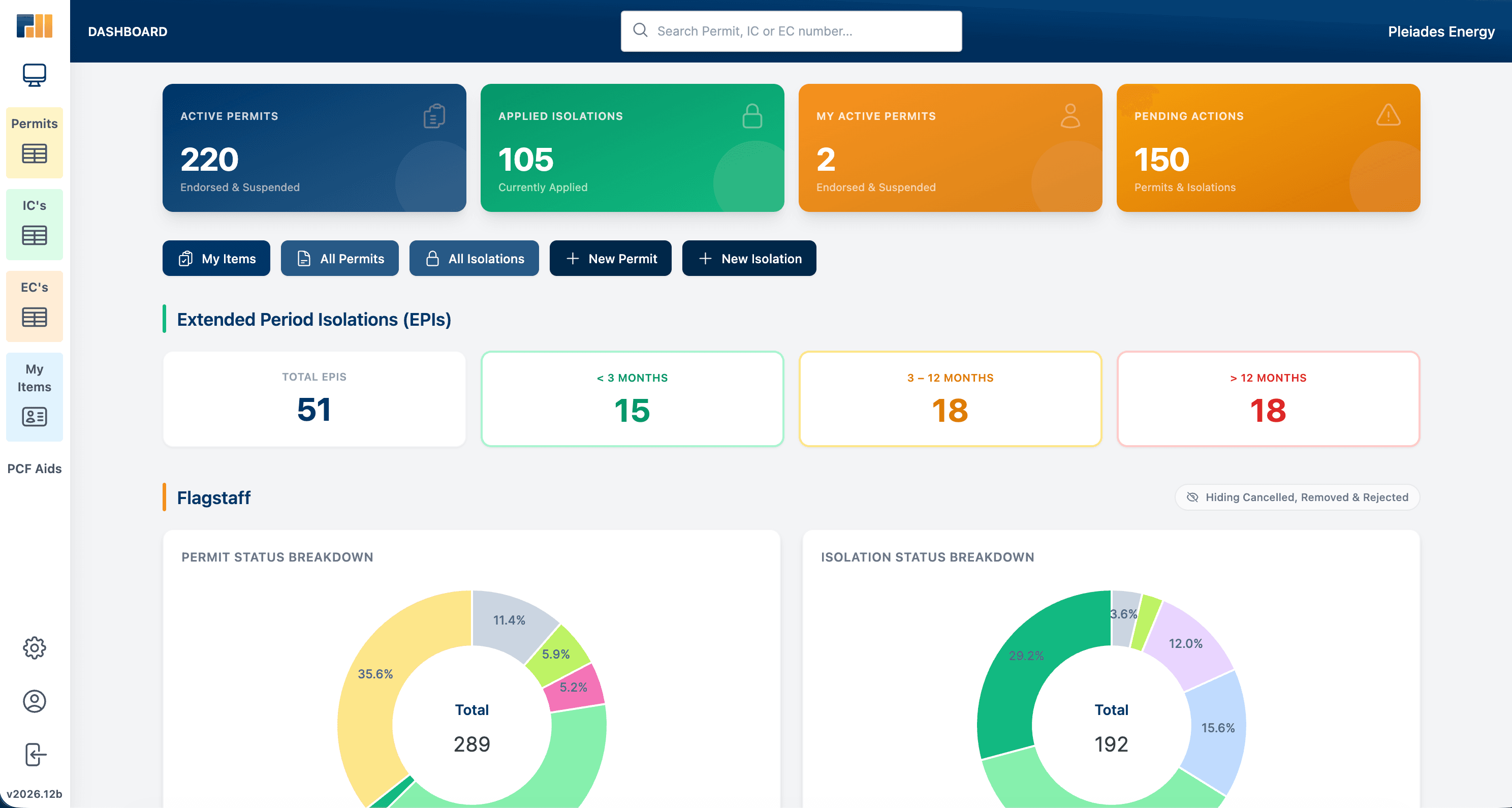Select the EC's icon in the sidebar
This screenshot has width=1512, height=808.
[x=34, y=317]
